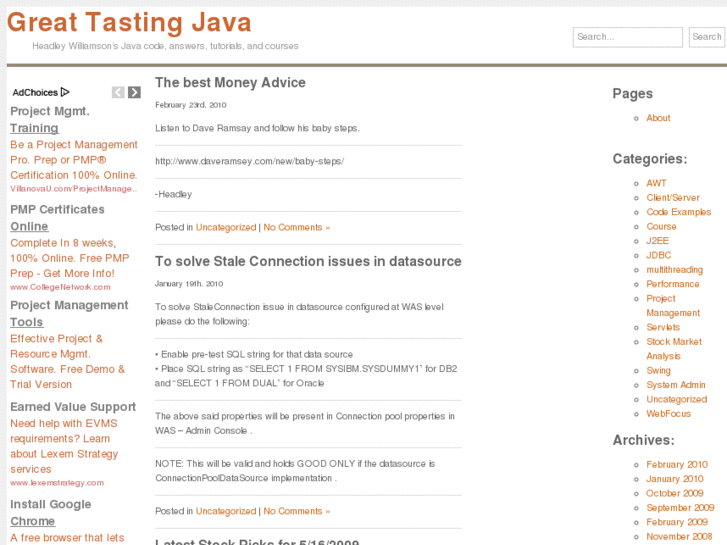Go to next ad with right arrow
The height and width of the screenshot is (545, 727).
(x=134, y=92)
